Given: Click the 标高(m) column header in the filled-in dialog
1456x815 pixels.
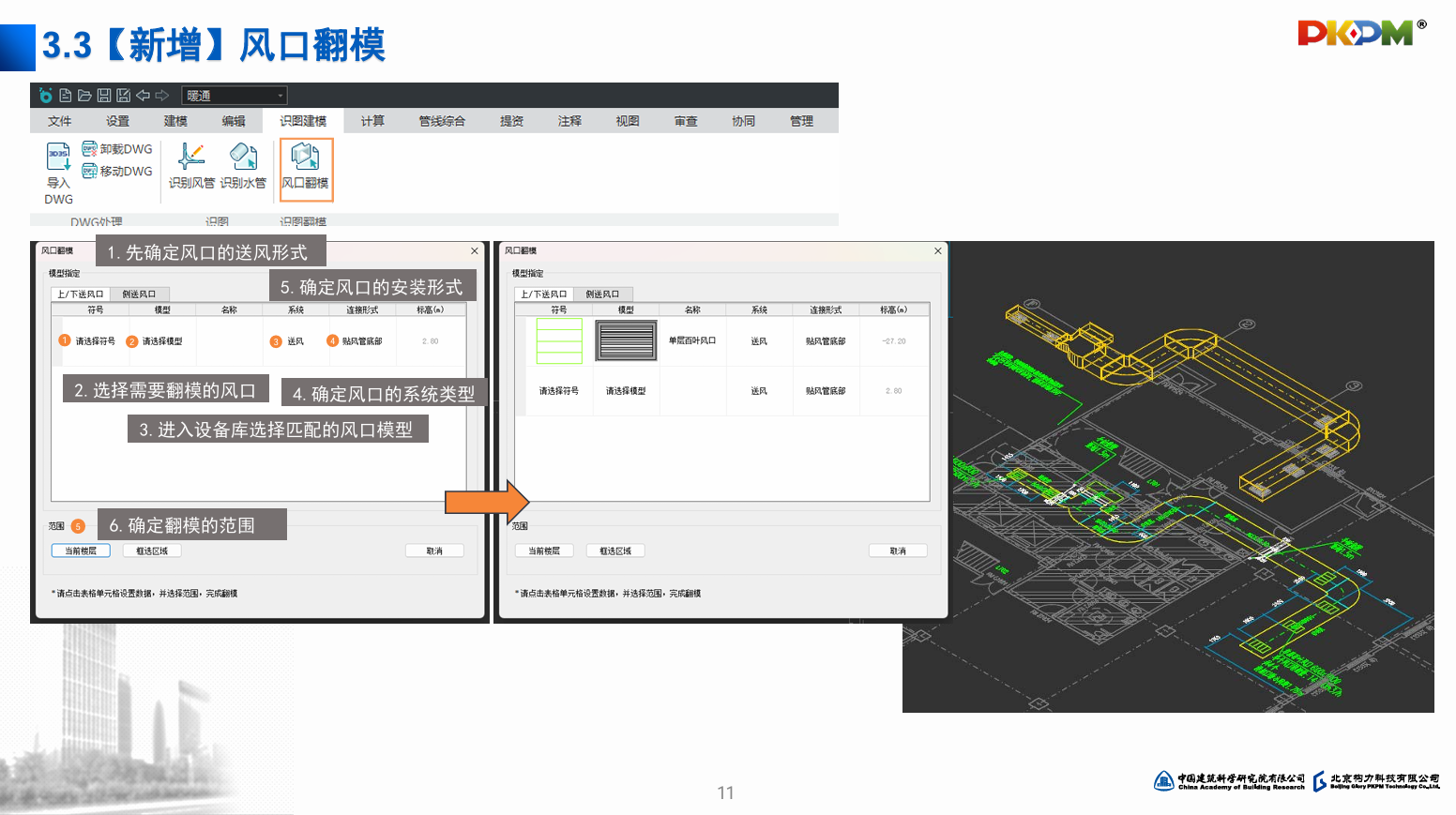Looking at the screenshot, I should coord(894,309).
